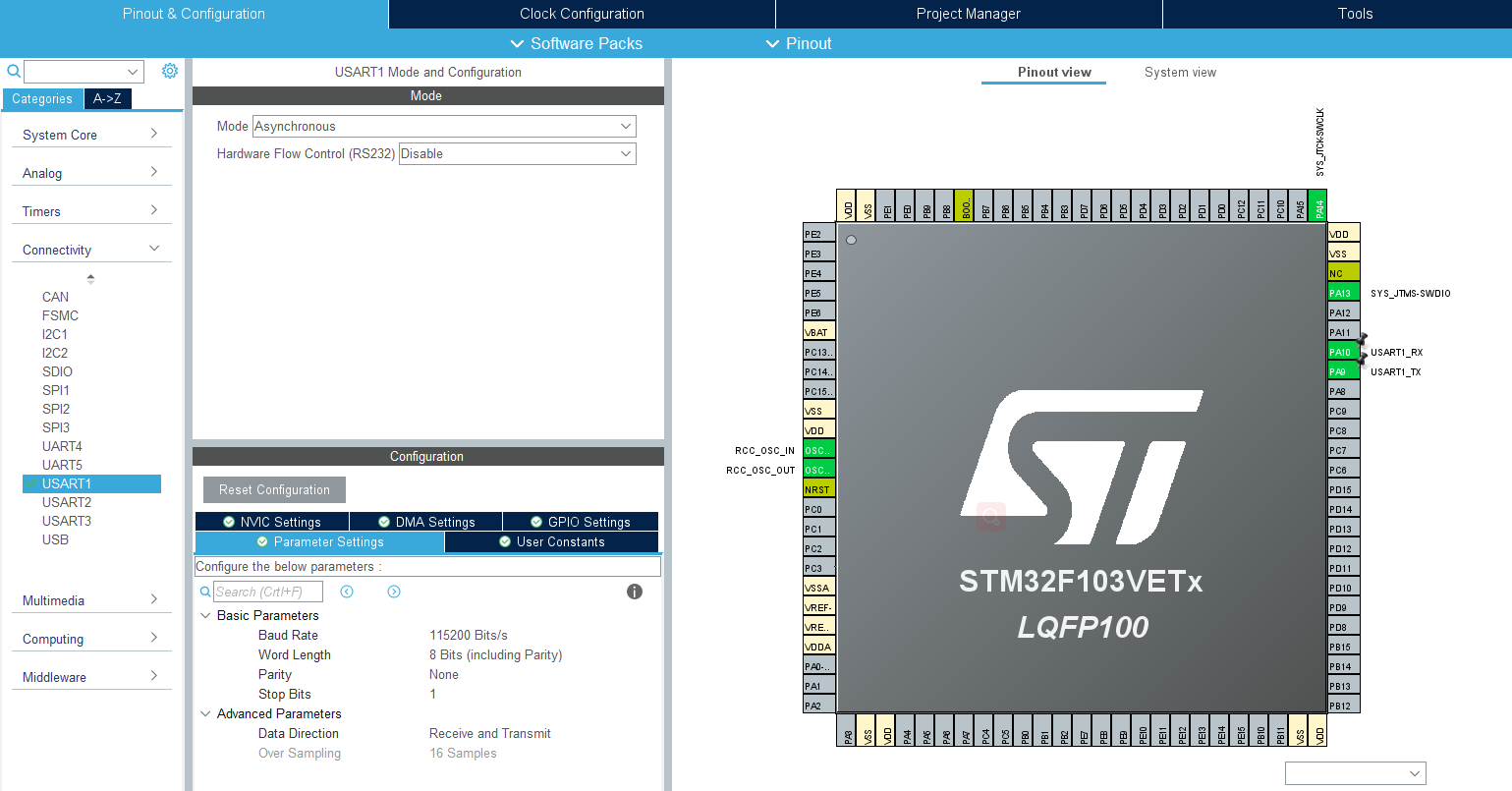
Task: Select I2C1 peripheral
Action: (x=55, y=334)
